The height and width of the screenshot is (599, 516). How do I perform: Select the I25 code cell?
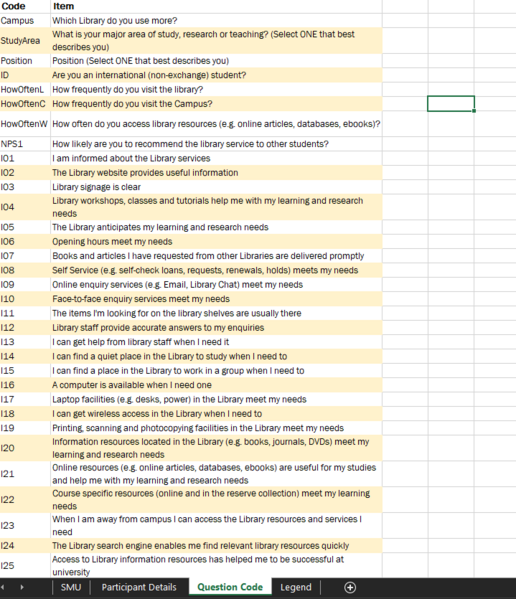pos(25,565)
